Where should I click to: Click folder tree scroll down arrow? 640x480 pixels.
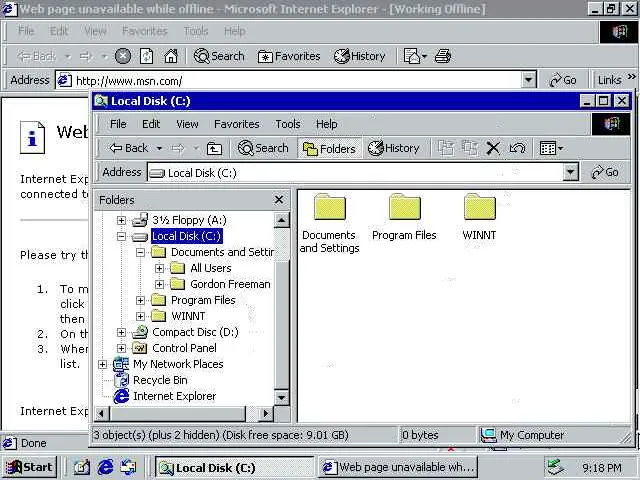pyautogui.click(x=281, y=397)
